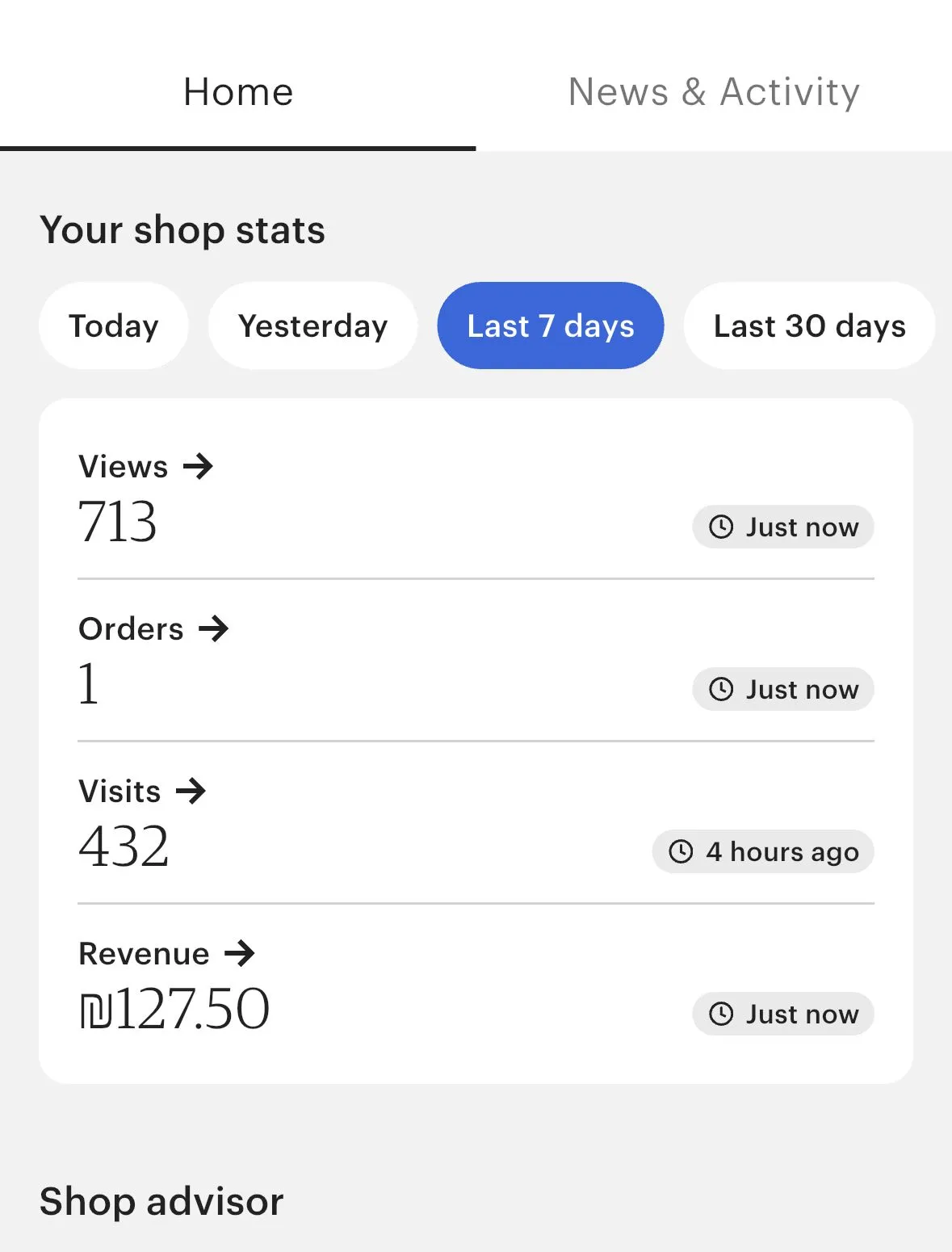
Task: Click the clock icon in Orders row
Action: [721, 689]
